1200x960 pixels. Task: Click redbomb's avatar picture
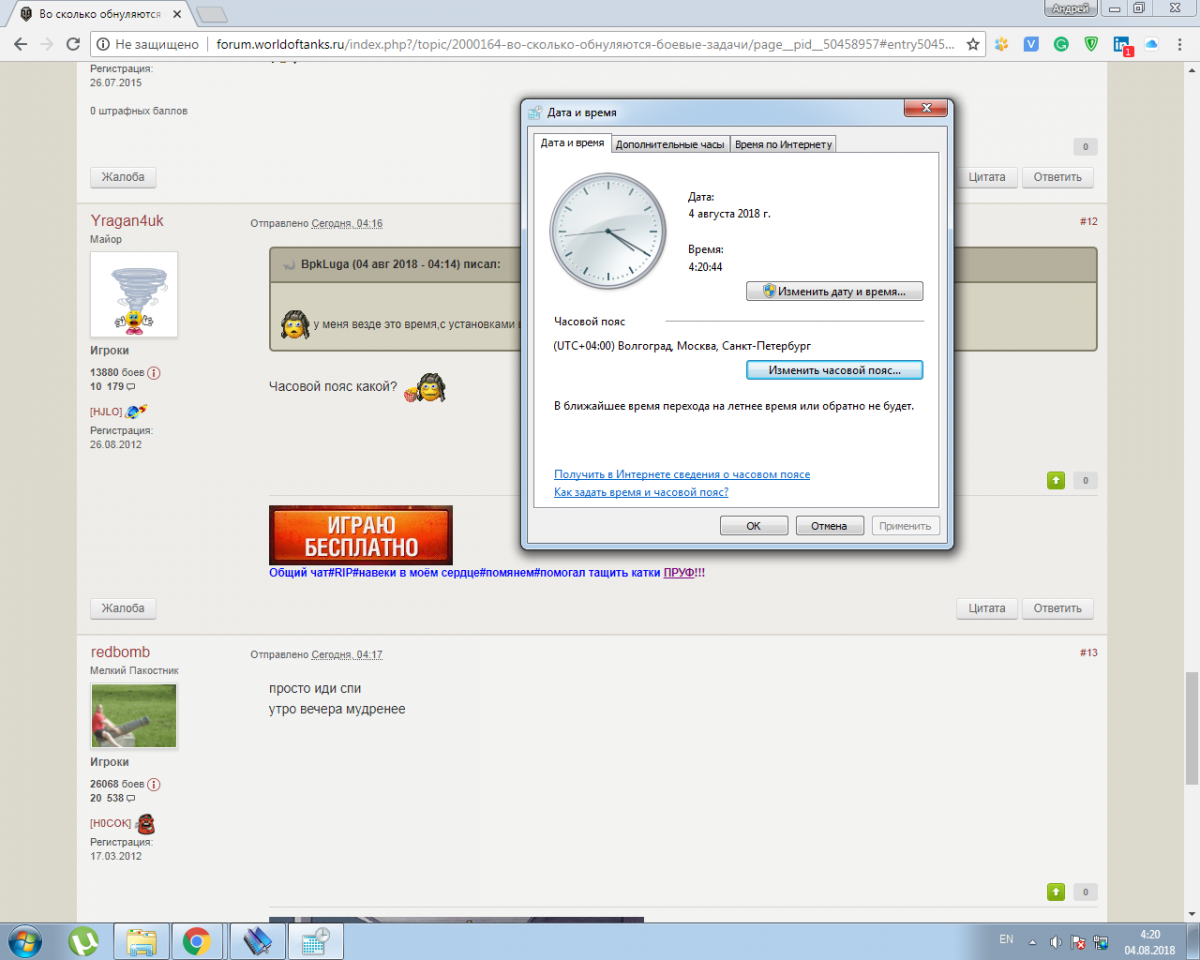[x=134, y=714]
